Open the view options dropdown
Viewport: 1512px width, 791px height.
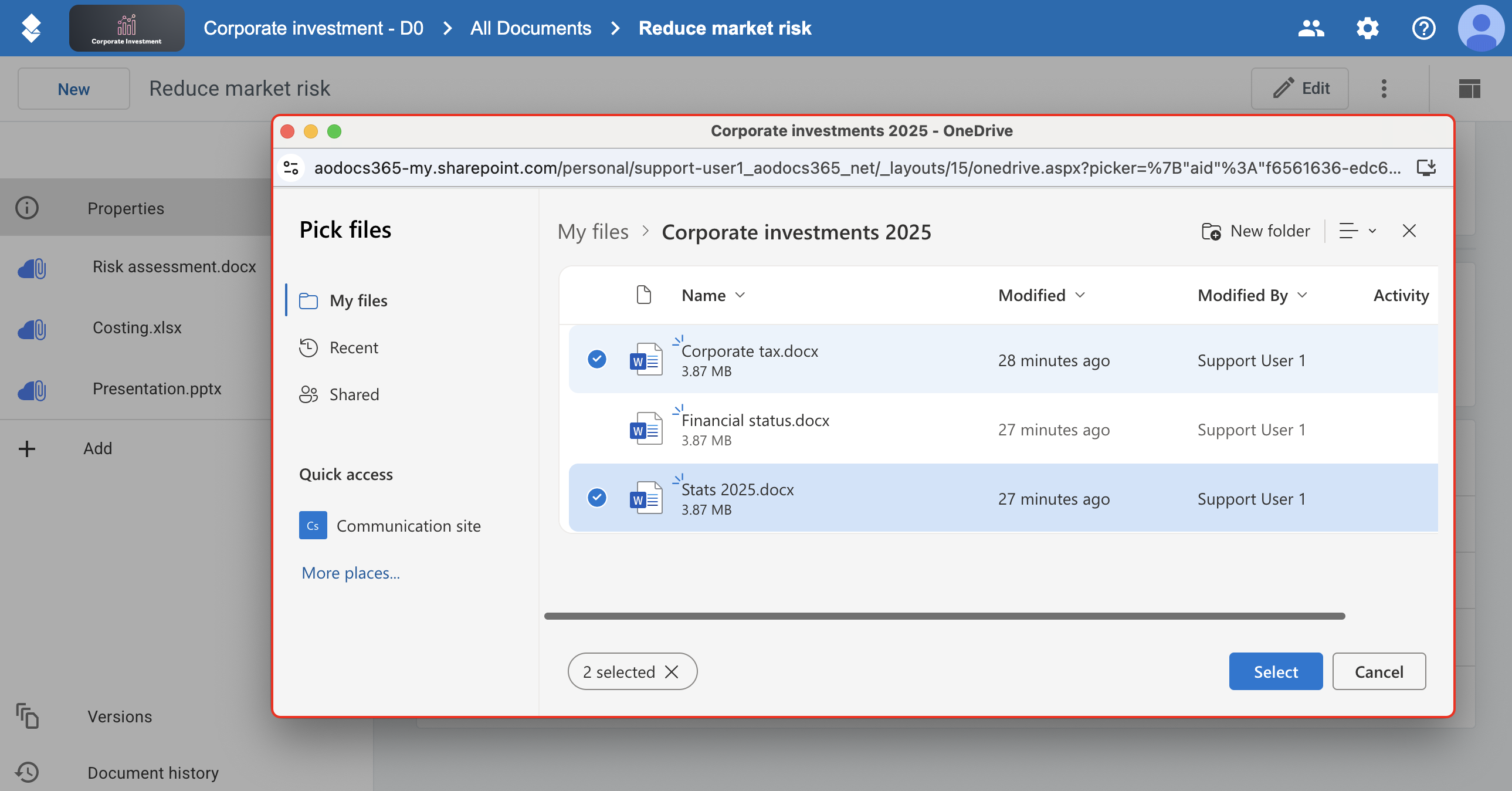point(1357,231)
